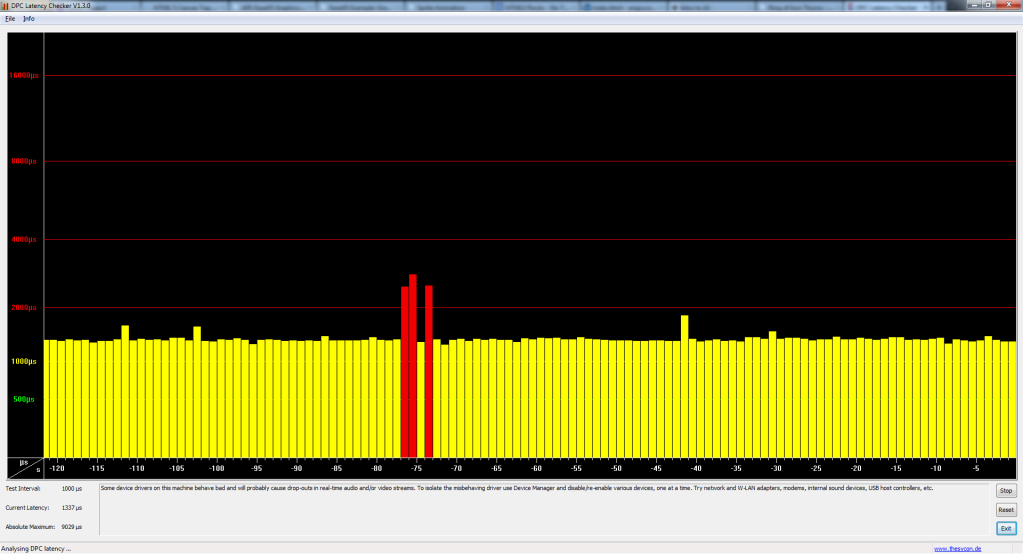The width and height of the screenshot is (1023, 554).
Task: Click the 'Analysing DPC latency ...' status text
Action: coord(36,549)
